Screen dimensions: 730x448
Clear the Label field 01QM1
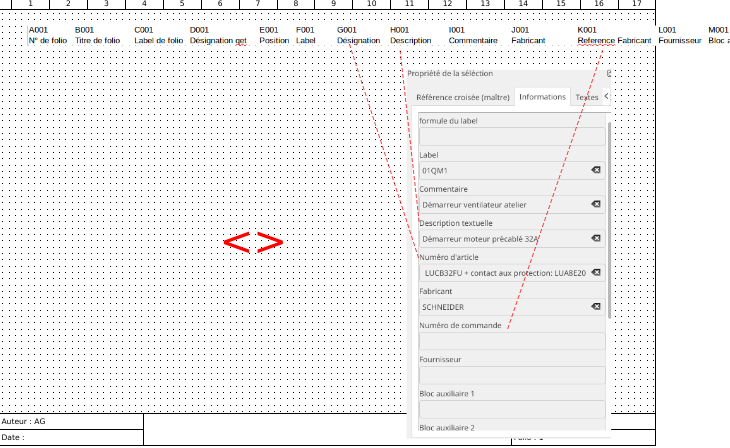(x=595, y=171)
